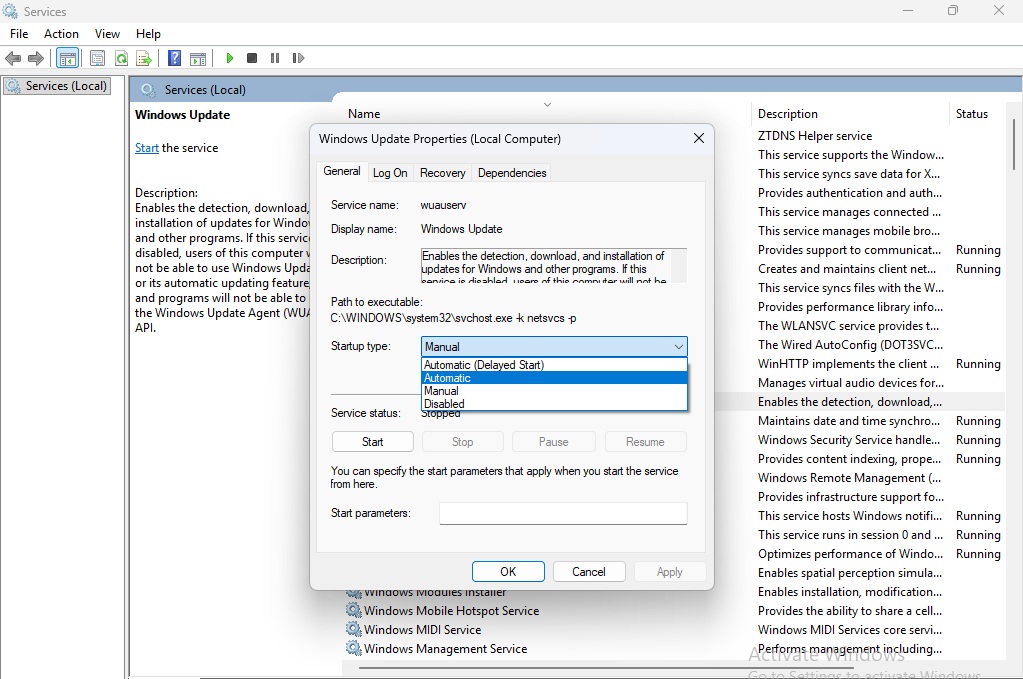The width and height of the screenshot is (1023, 679).
Task: Switch to the Recovery tab
Action: pos(442,173)
